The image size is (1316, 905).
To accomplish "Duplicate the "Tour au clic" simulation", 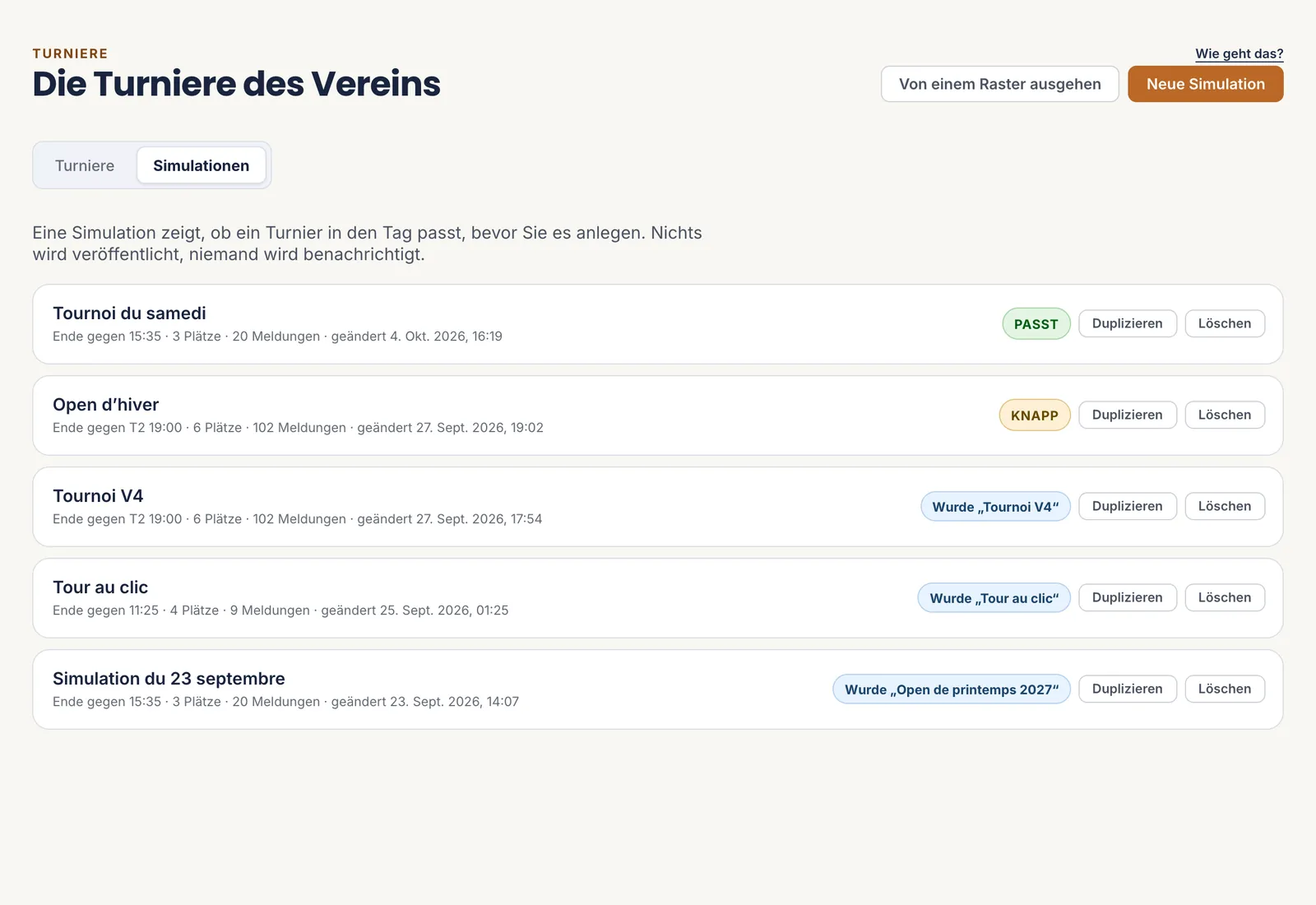I will pyautogui.click(x=1127, y=597).
